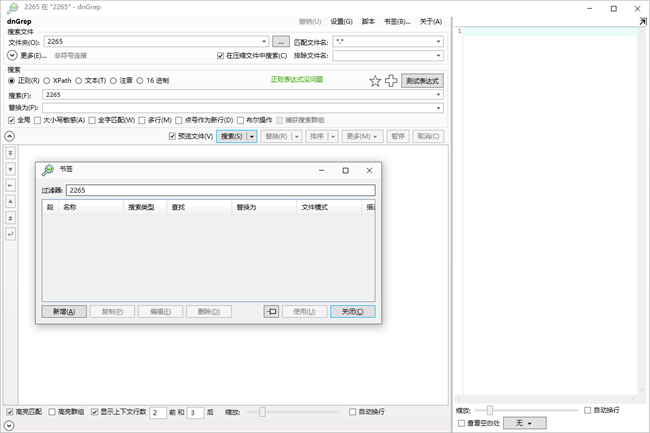Click the second icon in left results toolbar

[x=11, y=169]
